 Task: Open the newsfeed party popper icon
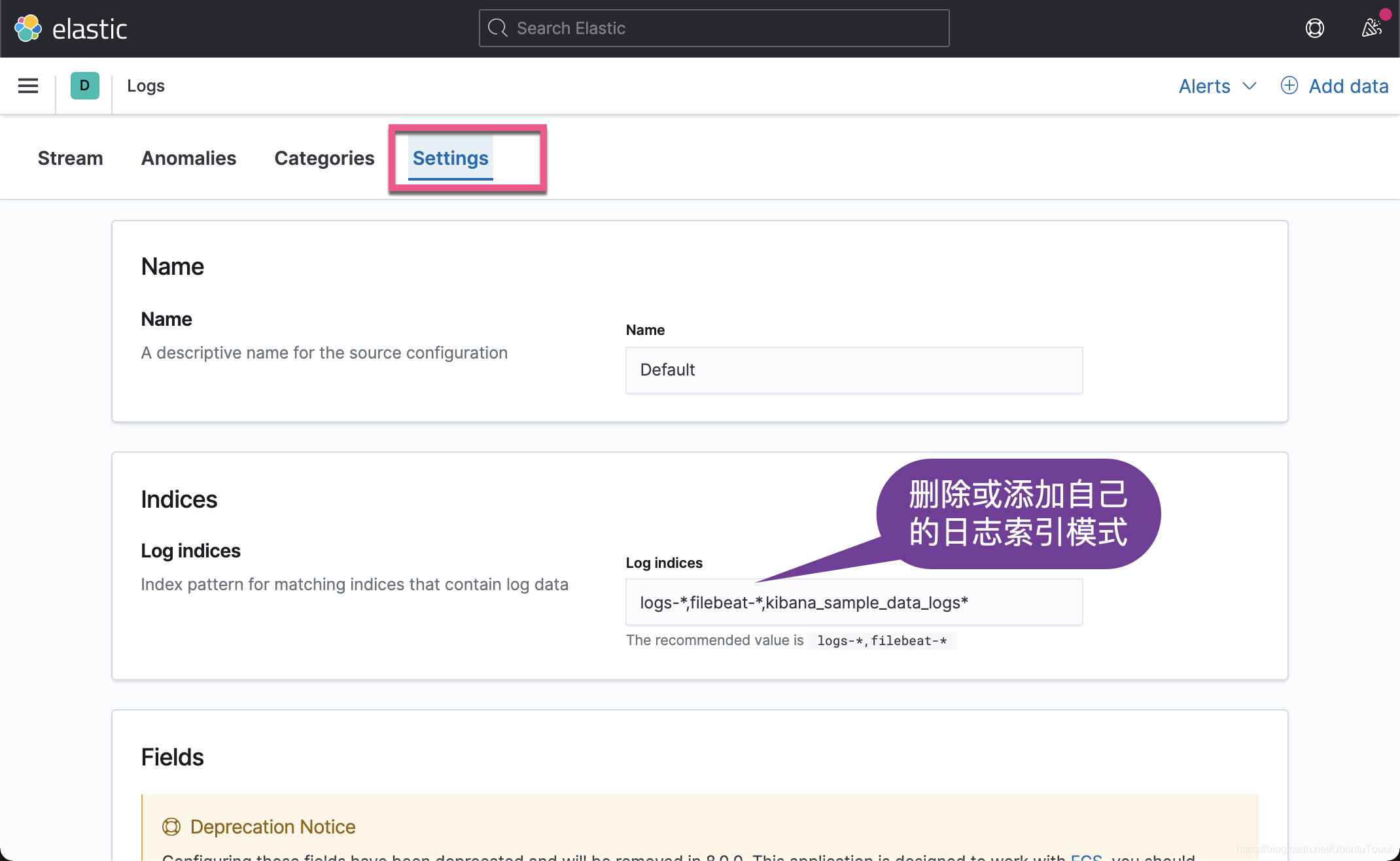(x=1371, y=28)
